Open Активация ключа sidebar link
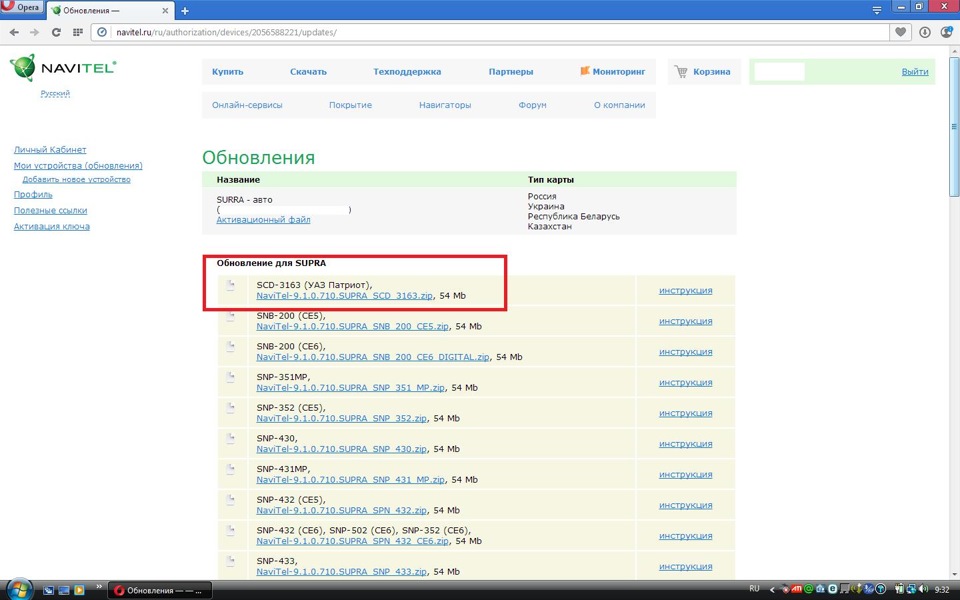The height and width of the screenshot is (600, 960). click(x=51, y=227)
